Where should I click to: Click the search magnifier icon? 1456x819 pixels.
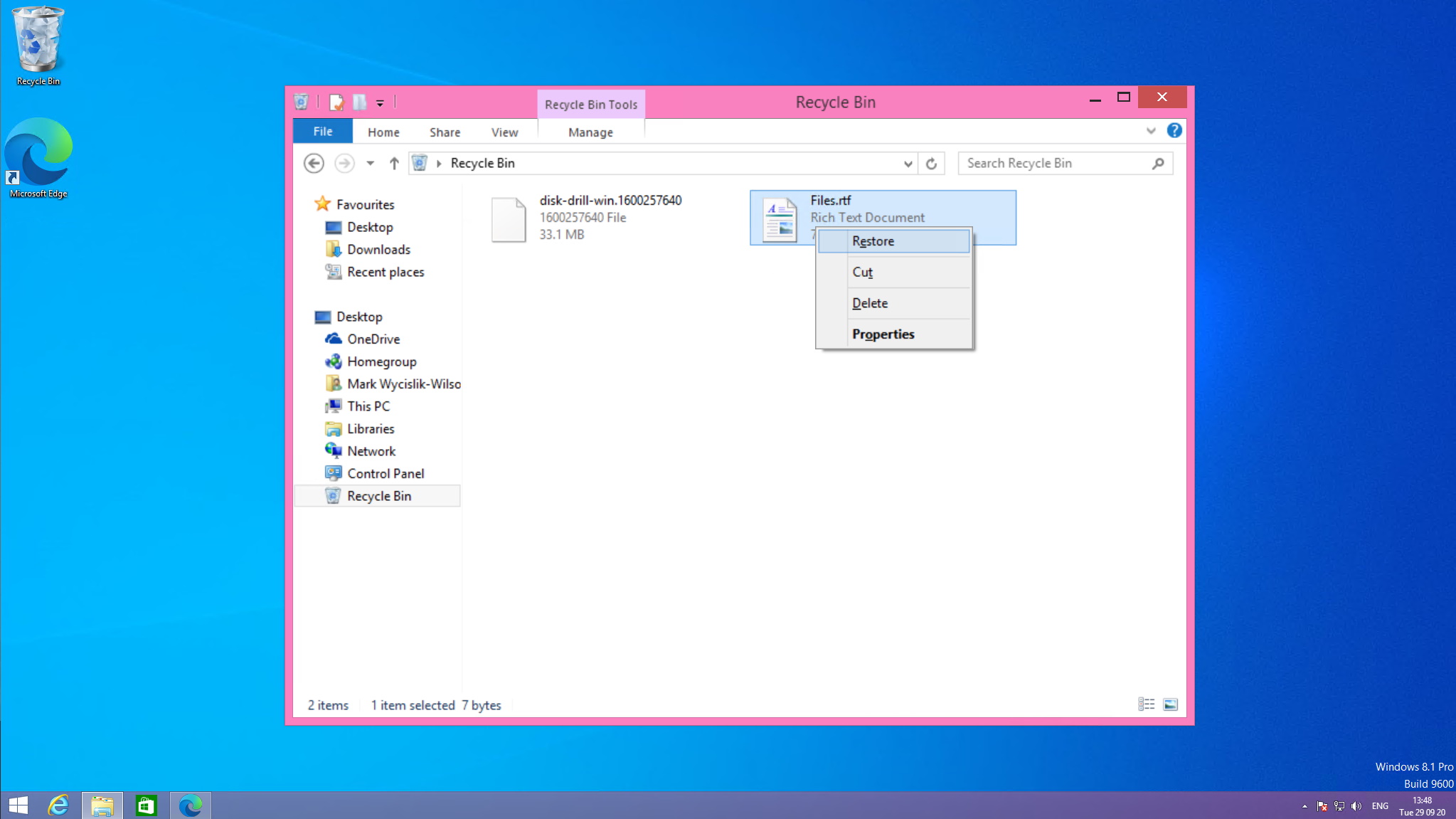tap(1158, 164)
